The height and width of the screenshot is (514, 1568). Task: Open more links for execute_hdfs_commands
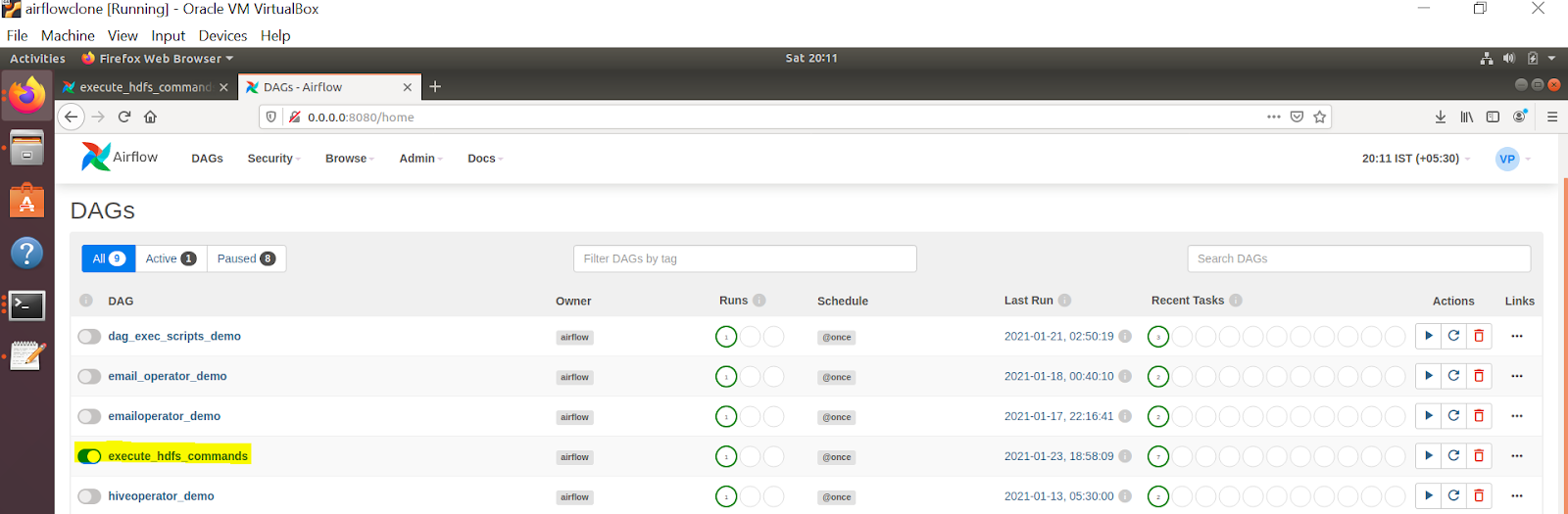[1516, 456]
